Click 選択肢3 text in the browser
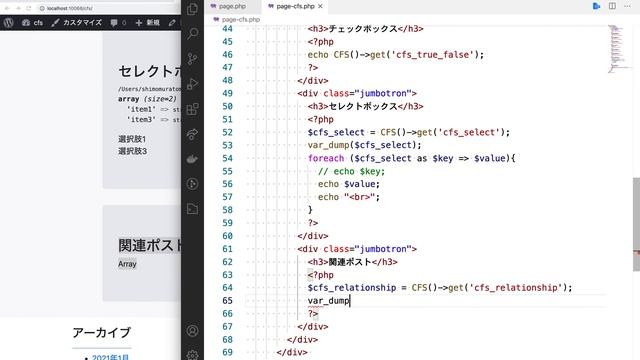The width and height of the screenshot is (640, 360). 132,151
